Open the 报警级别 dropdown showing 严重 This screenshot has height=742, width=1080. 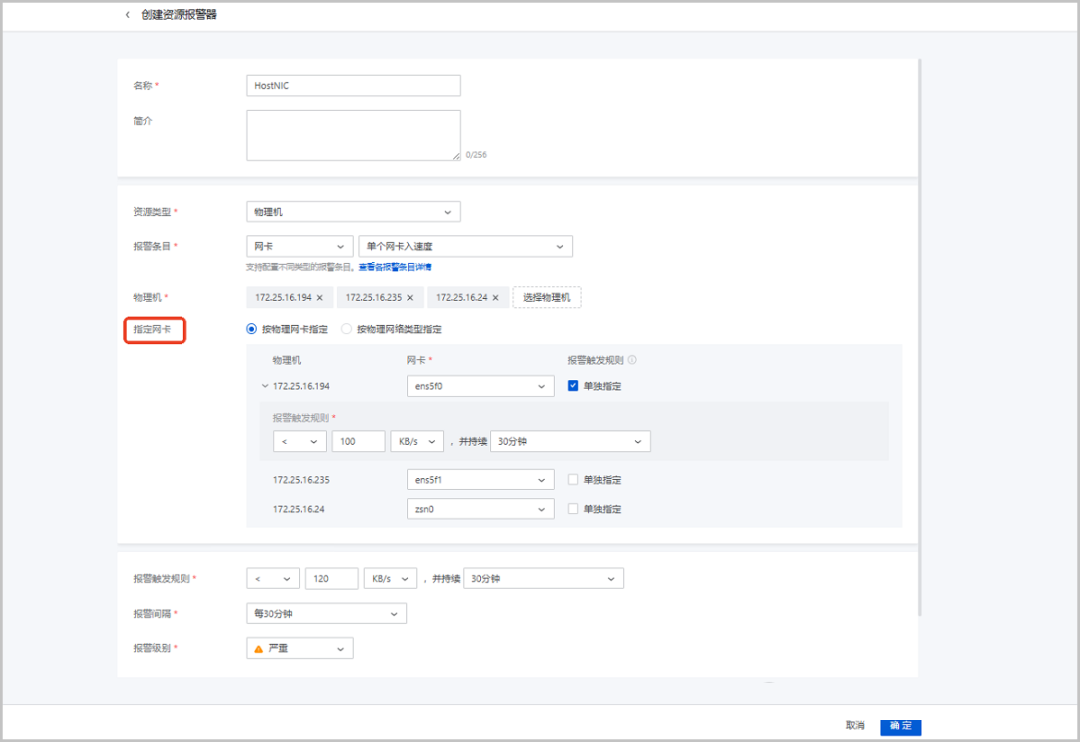[x=300, y=649]
